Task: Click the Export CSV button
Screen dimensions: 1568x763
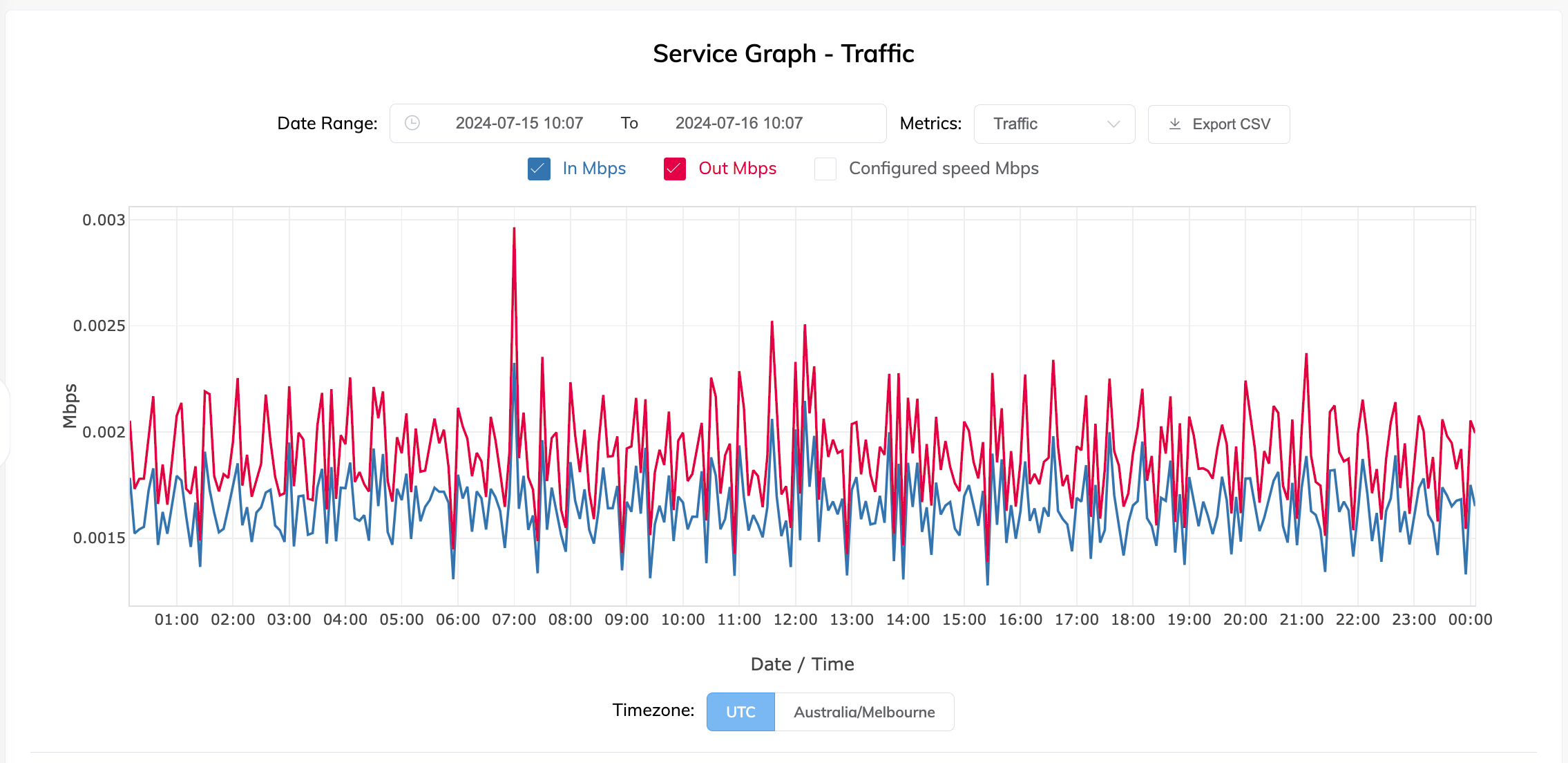Action: point(1218,124)
